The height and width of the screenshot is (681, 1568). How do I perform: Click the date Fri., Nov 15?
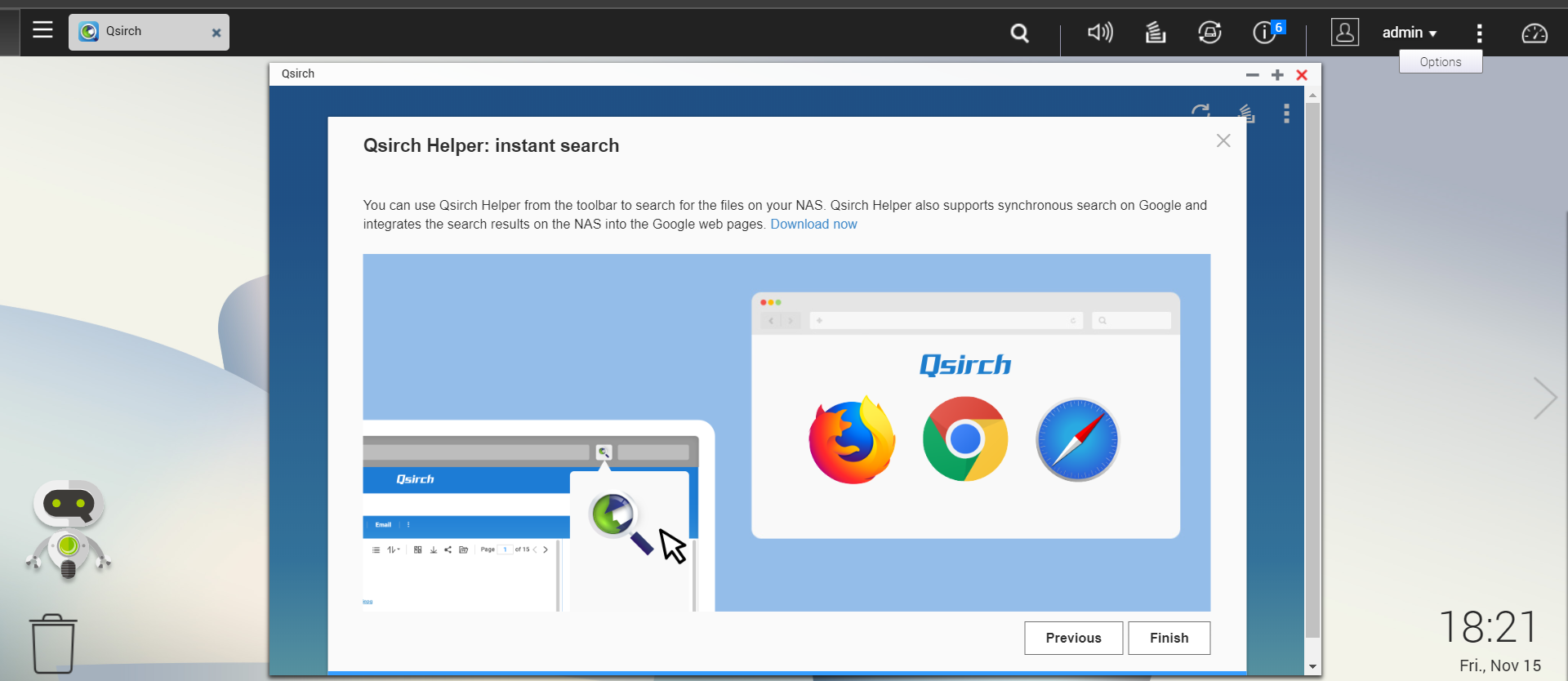click(1500, 665)
